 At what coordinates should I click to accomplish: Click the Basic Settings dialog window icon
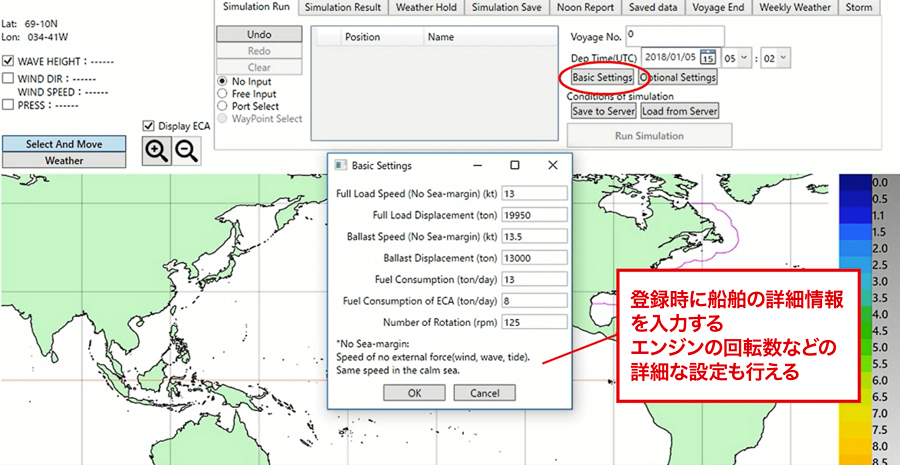point(340,165)
